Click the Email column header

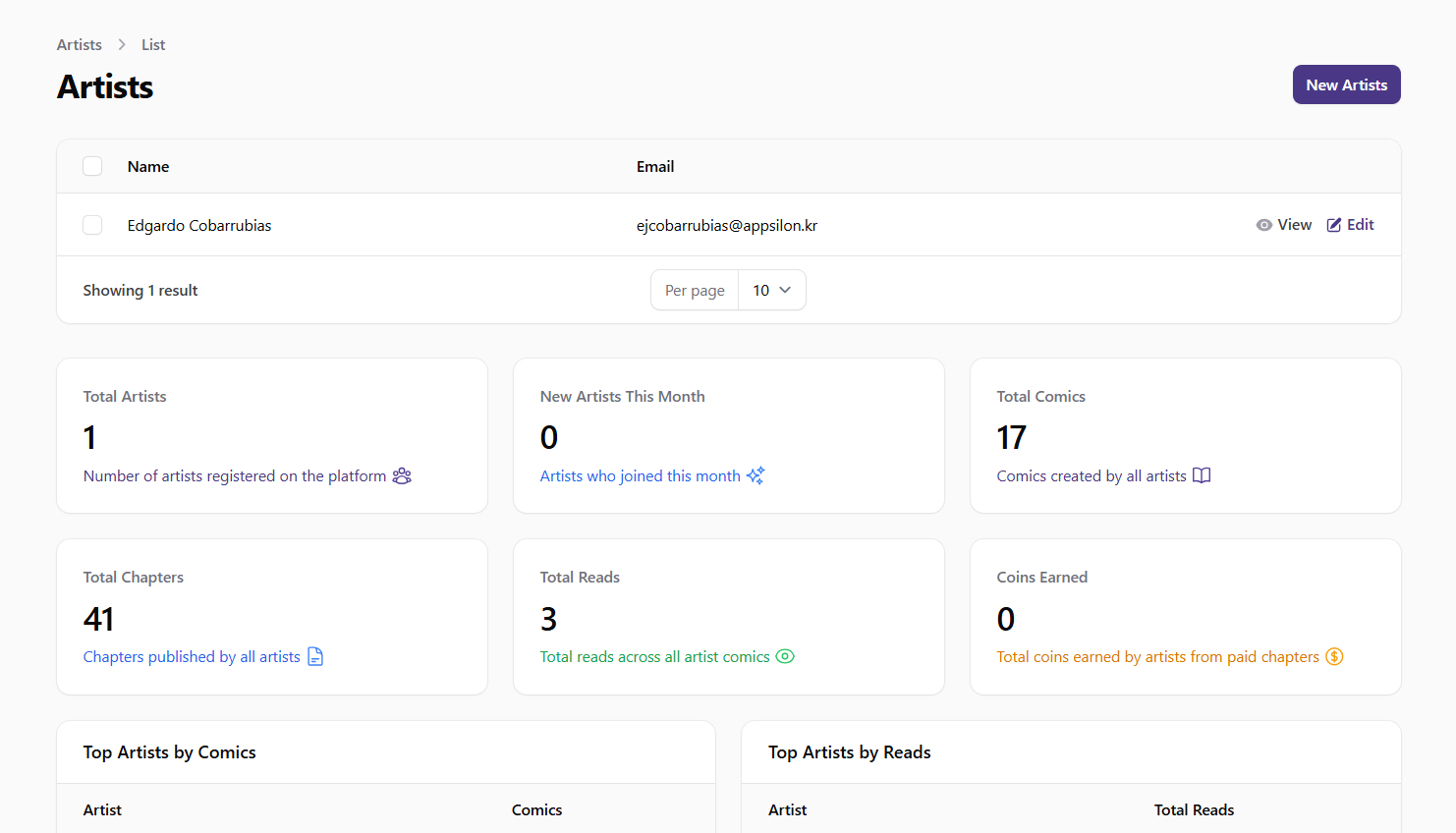(x=655, y=167)
